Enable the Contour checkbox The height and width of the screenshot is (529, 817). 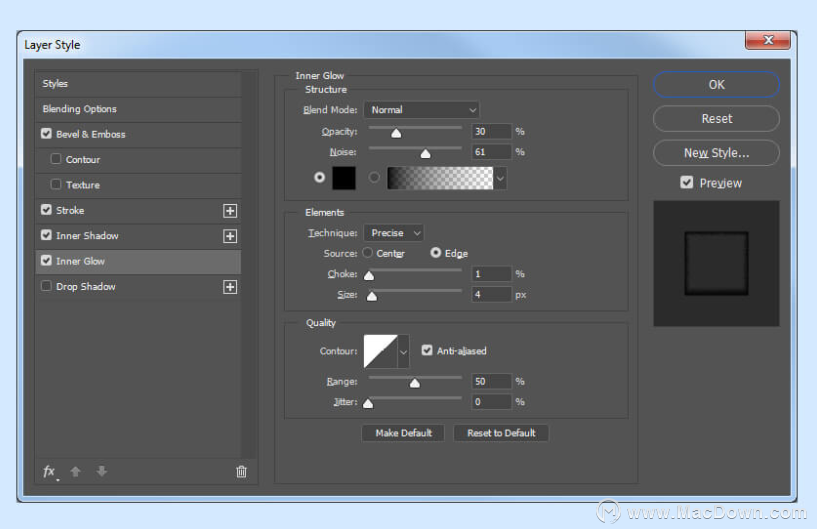tap(56, 158)
